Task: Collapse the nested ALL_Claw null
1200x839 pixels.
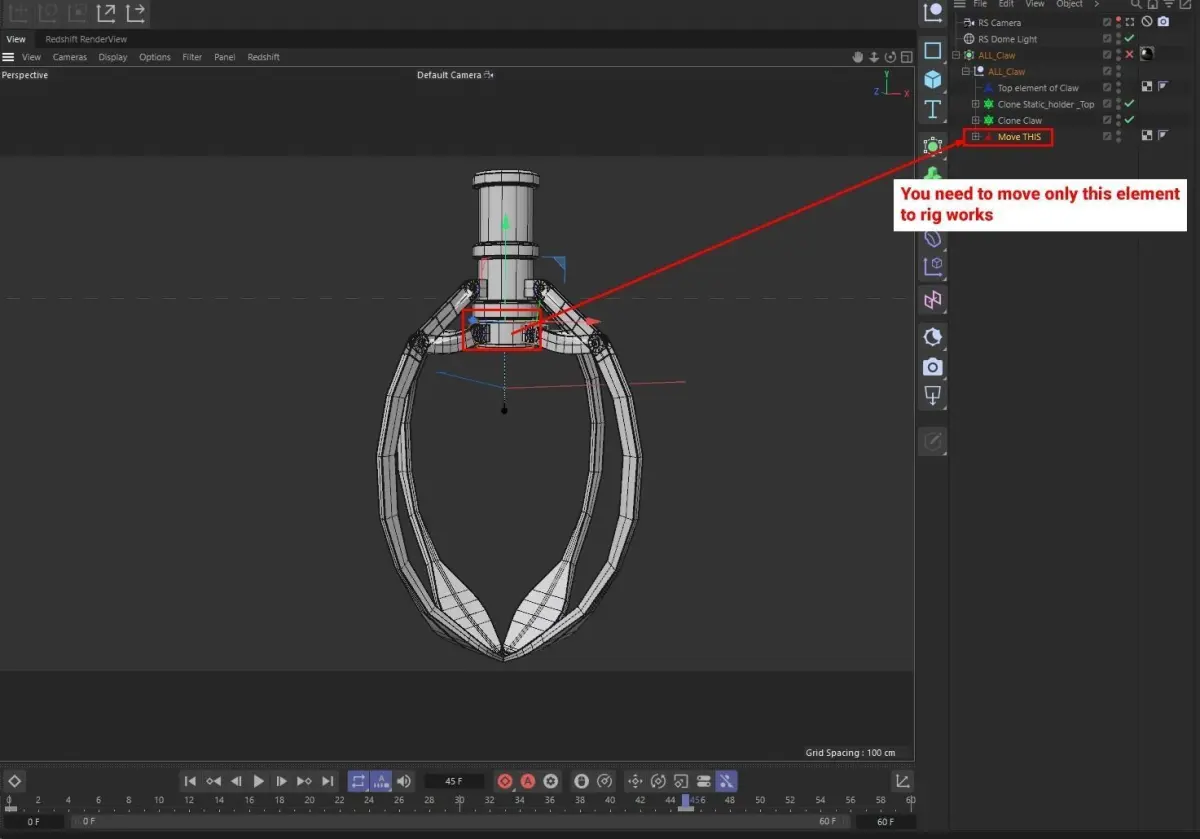Action: pos(966,72)
